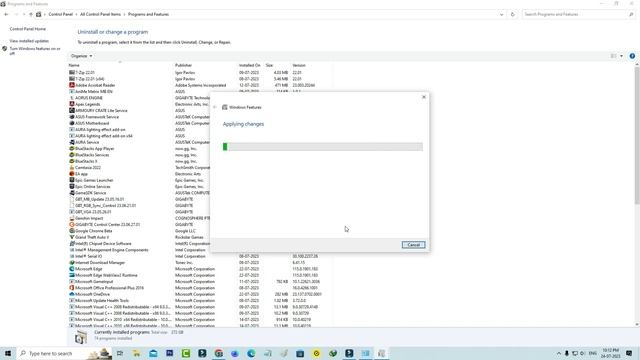
Task: Open File Explorer from the taskbar
Action: [x=136, y=353]
